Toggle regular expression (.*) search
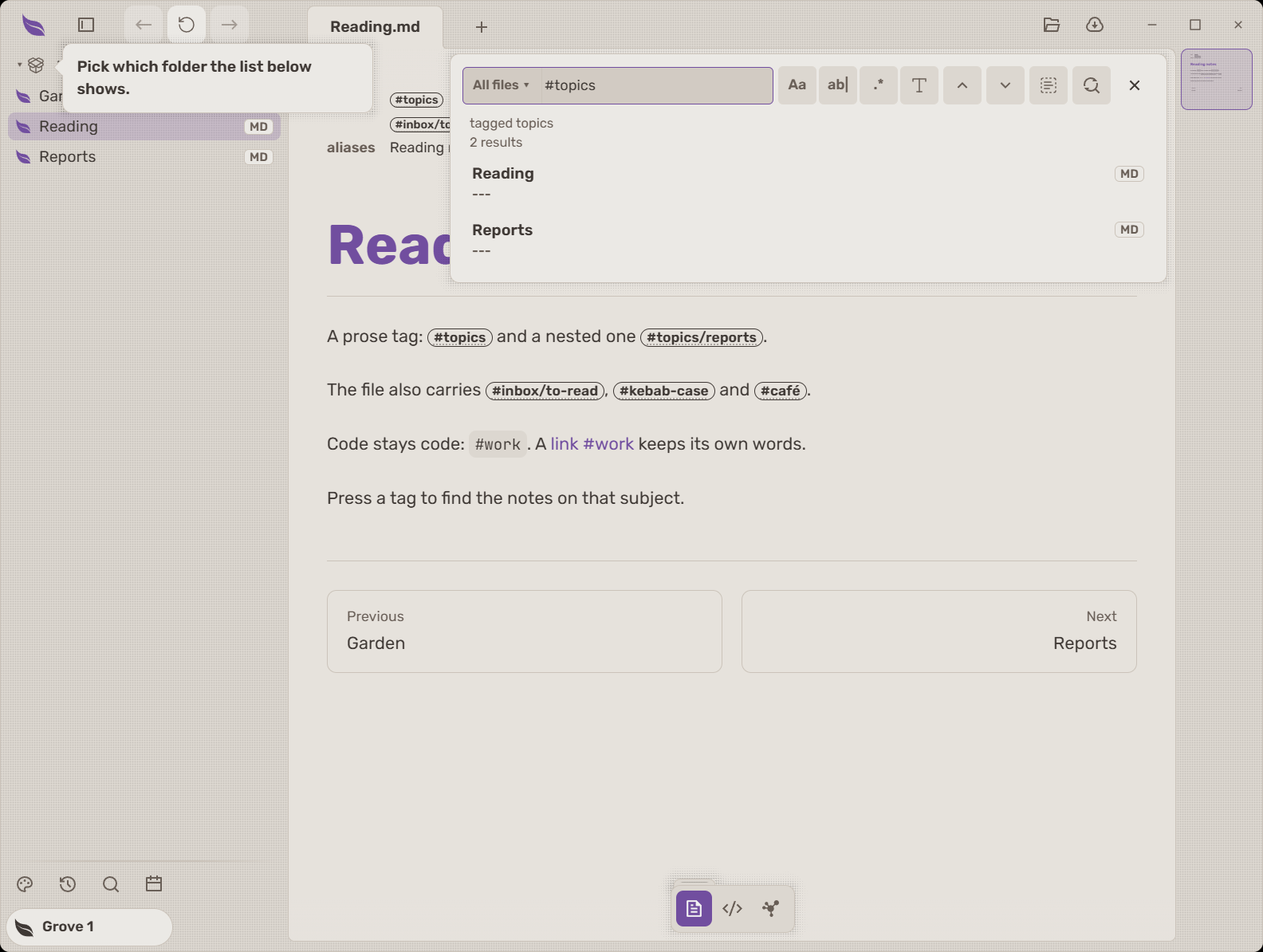This screenshot has height=952, width=1263. click(x=879, y=85)
